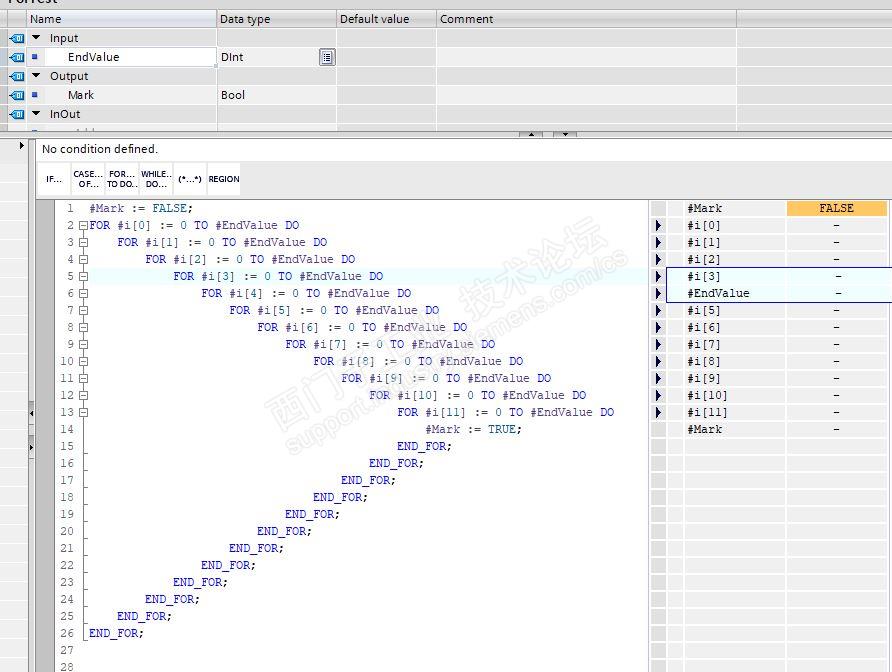Collapse the FOR loop on line 5
The height and width of the screenshot is (672, 892).
(x=84, y=277)
